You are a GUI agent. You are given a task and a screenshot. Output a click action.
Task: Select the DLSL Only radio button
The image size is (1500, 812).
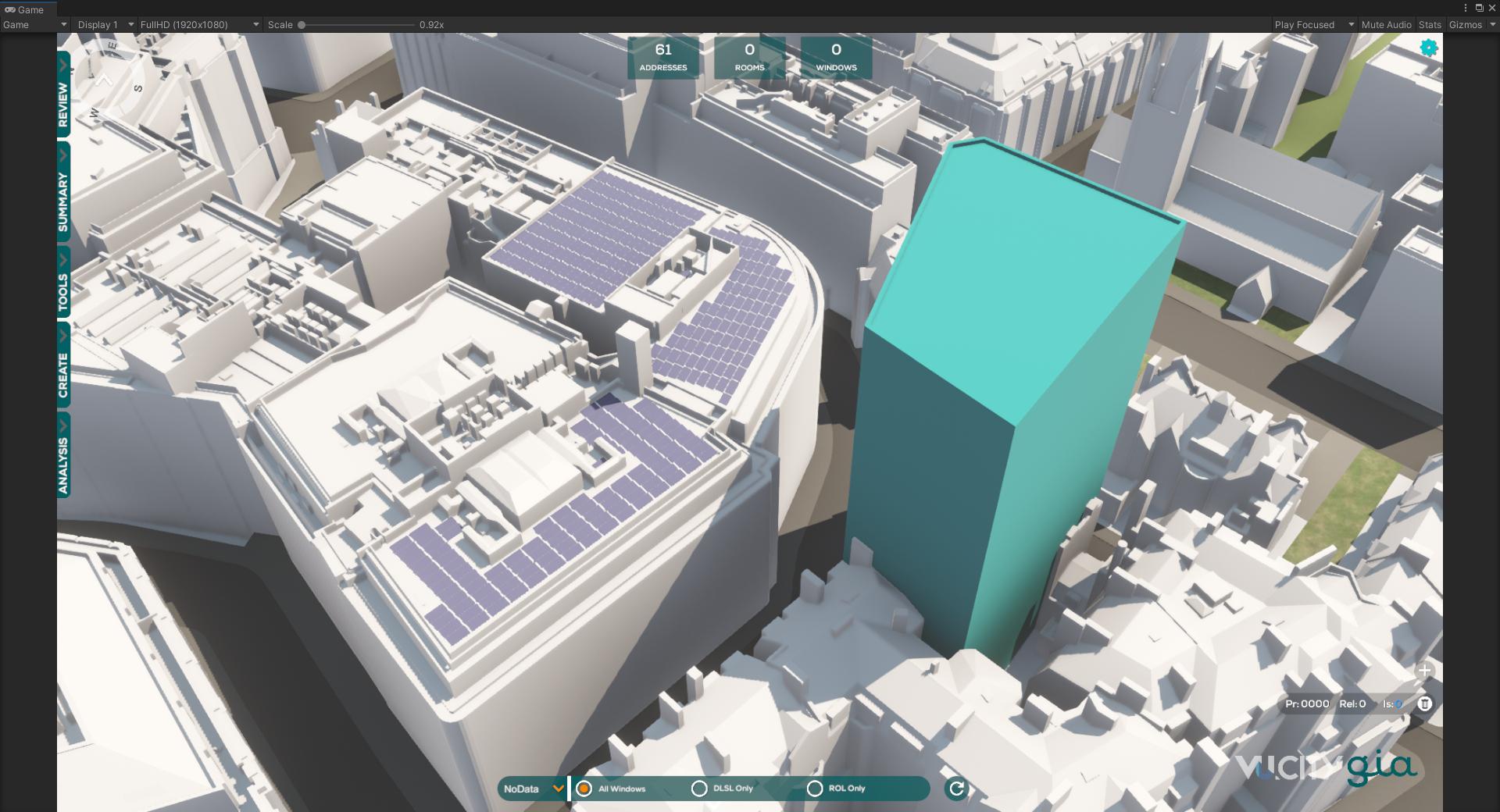699,789
